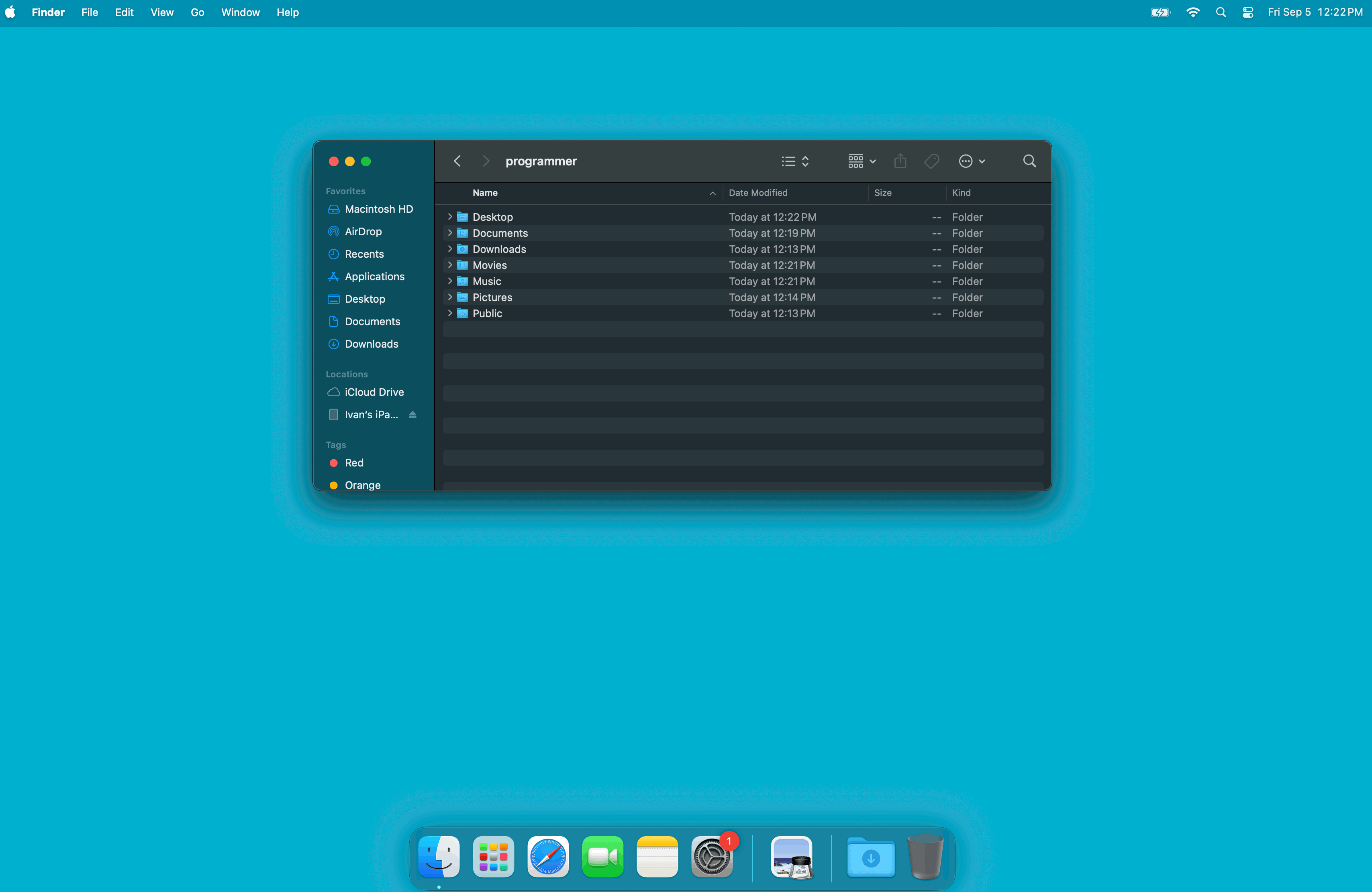1372x892 pixels.
Task: Expand the Documents folder disclosure arrow
Action: [450, 233]
